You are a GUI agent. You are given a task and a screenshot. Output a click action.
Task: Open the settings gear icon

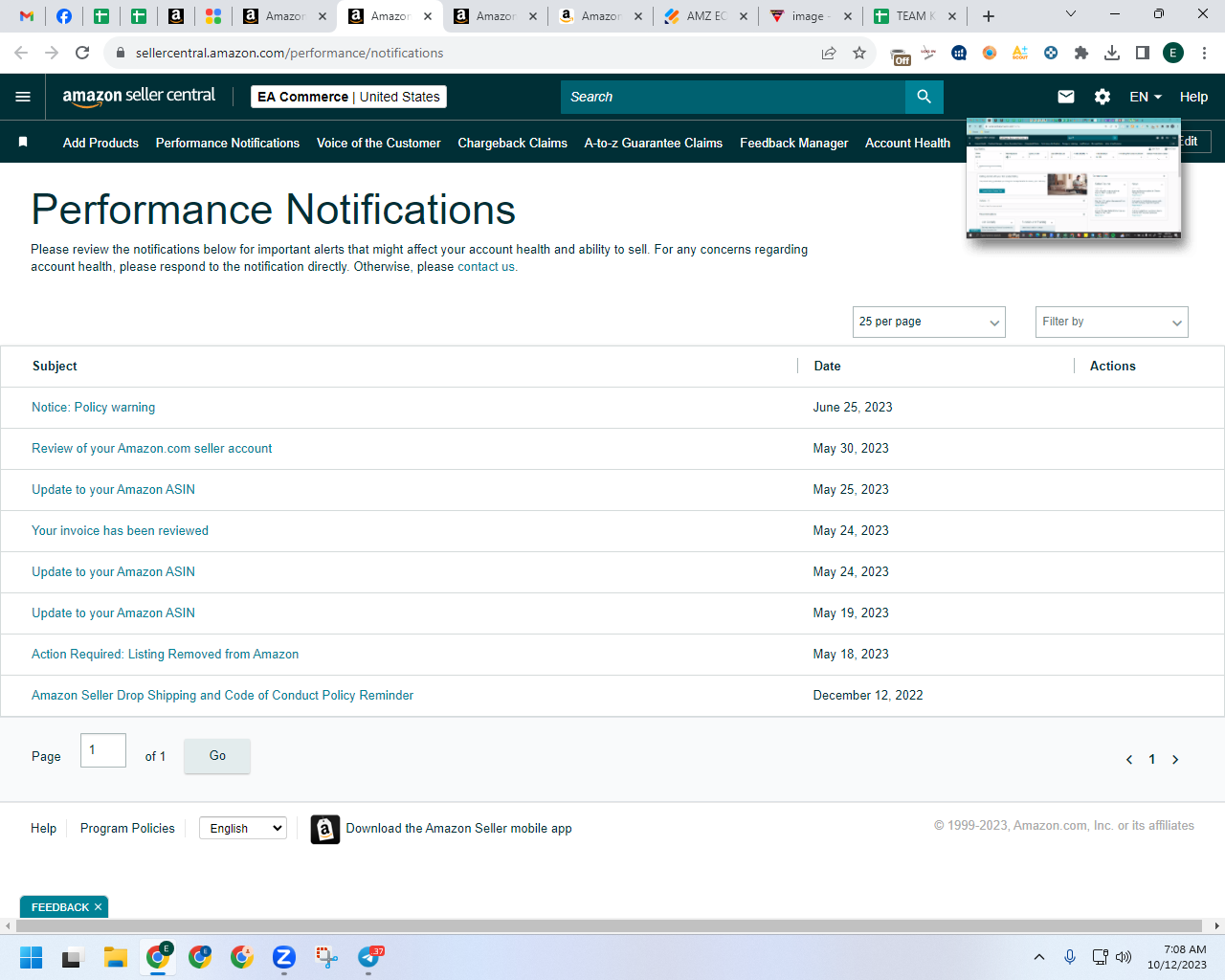pyautogui.click(x=1102, y=97)
